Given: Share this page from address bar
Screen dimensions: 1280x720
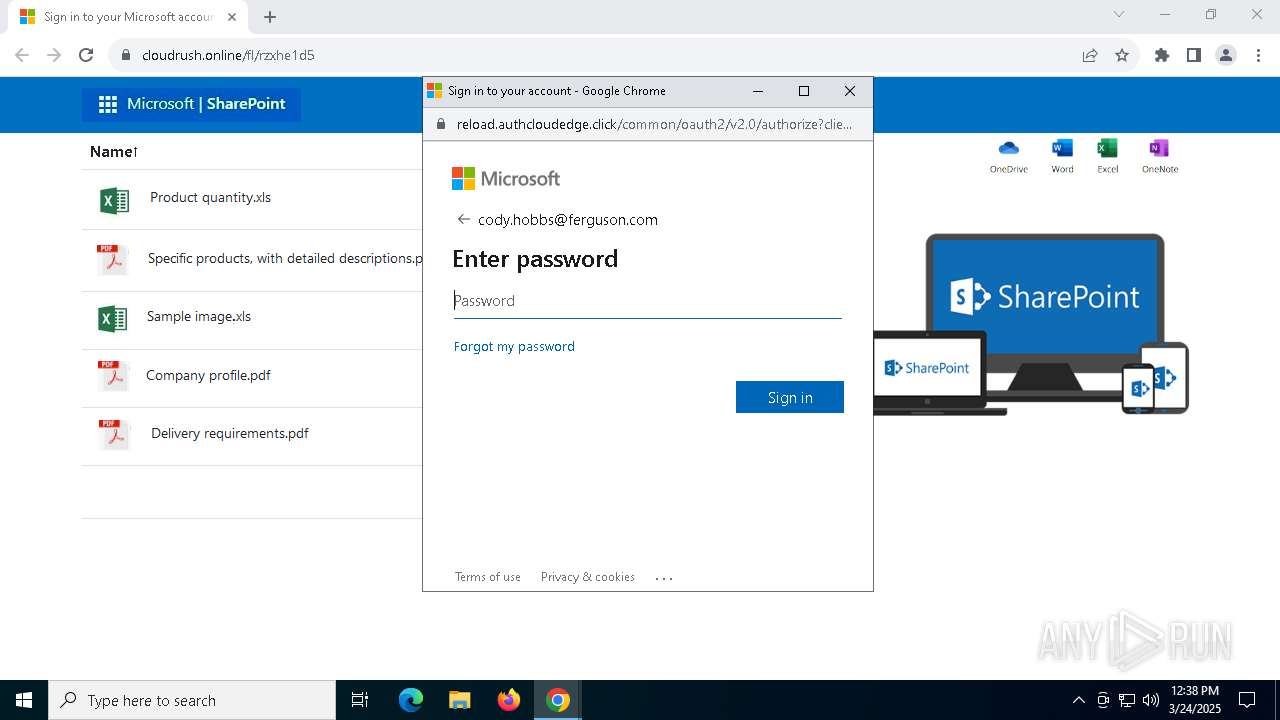Looking at the screenshot, I should [1090, 55].
